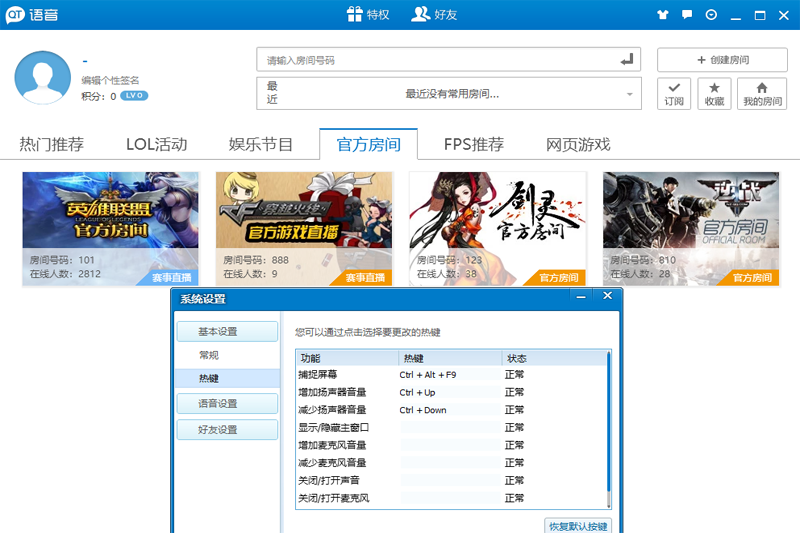
Task: Click the 状态 column header
Action: click(x=554, y=358)
